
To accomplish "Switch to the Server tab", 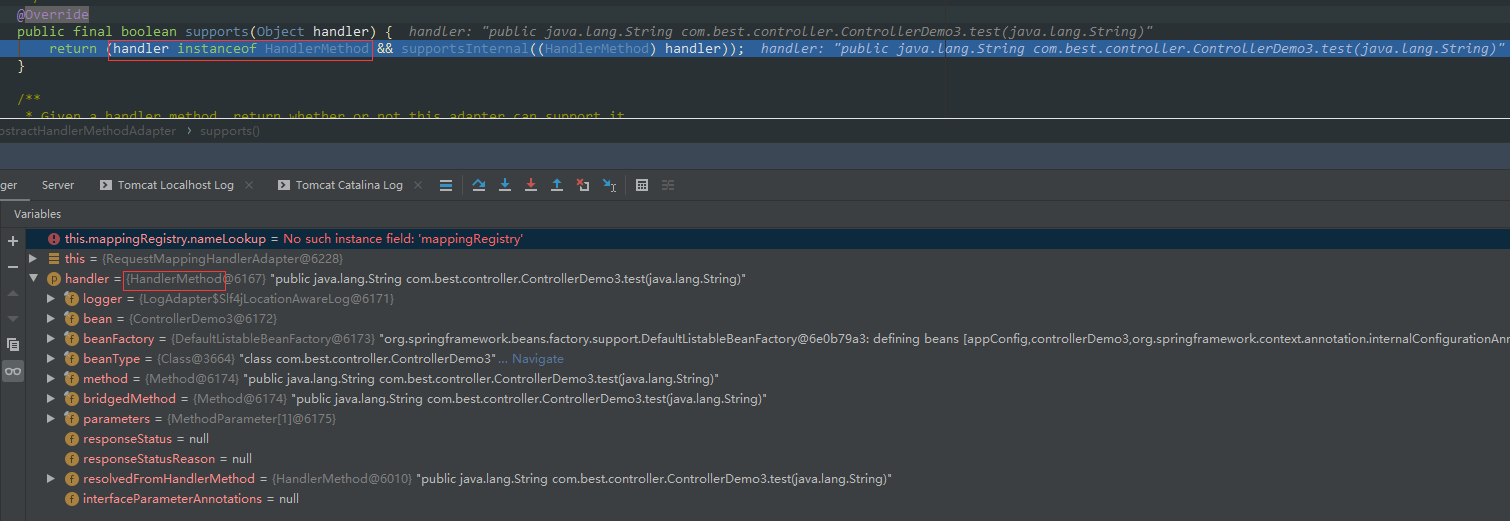I will click(58, 185).
